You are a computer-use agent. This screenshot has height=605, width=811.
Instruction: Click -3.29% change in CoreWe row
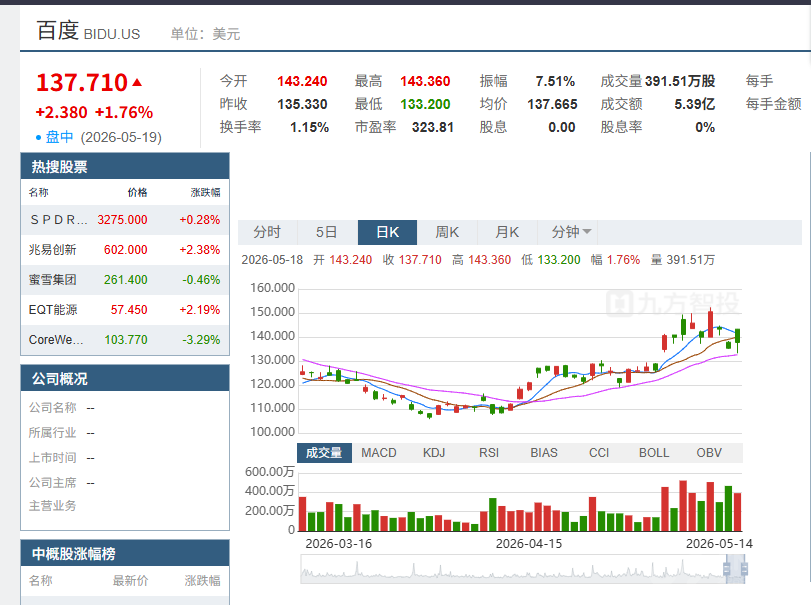201,340
